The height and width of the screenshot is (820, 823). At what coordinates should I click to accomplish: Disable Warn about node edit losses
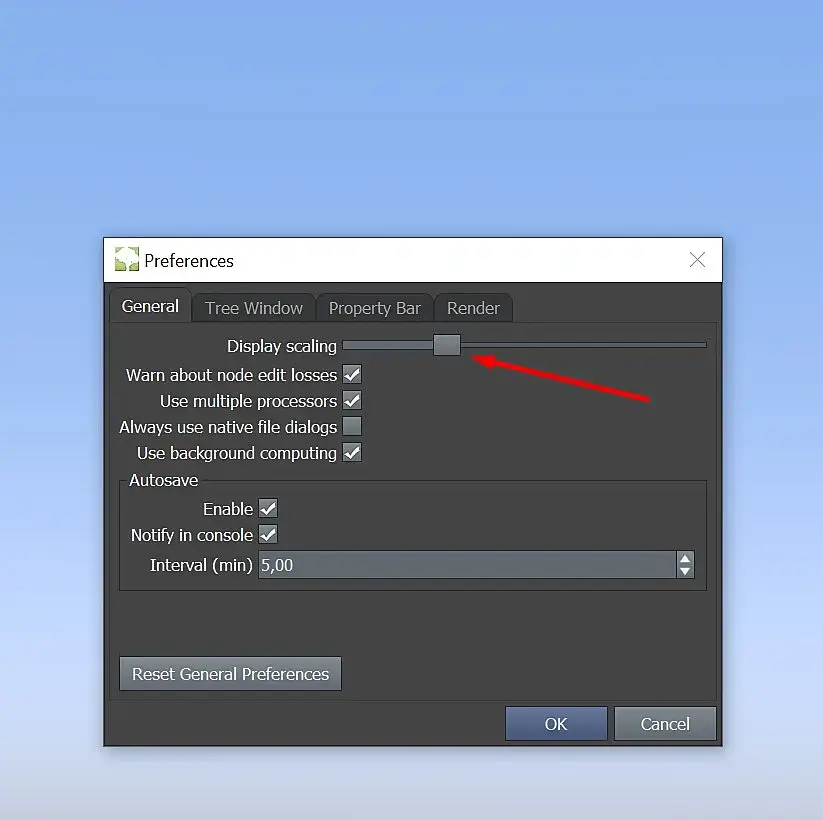click(352, 375)
